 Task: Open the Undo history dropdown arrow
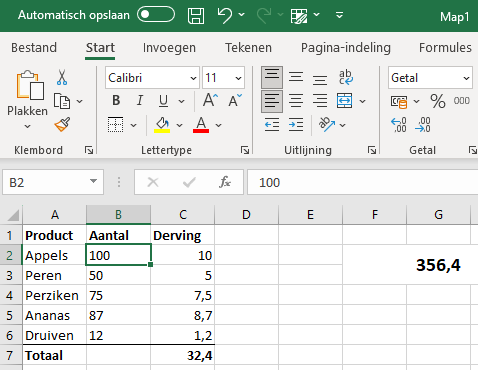click(x=242, y=15)
